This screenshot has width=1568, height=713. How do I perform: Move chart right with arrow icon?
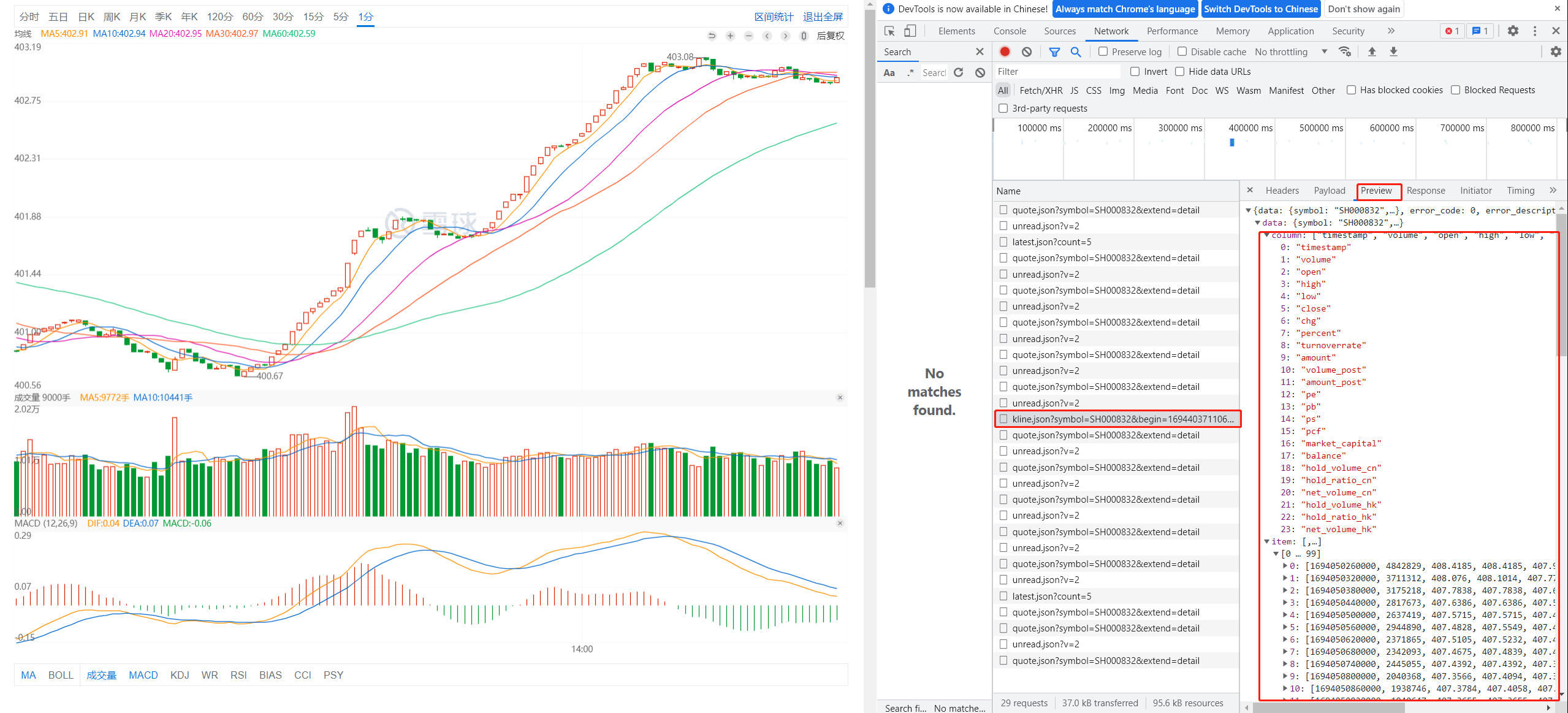pos(785,36)
